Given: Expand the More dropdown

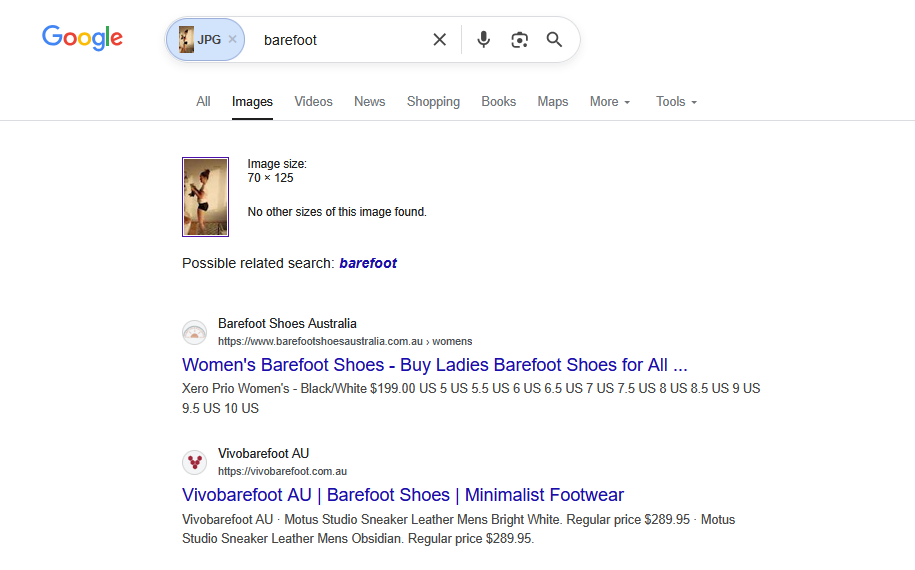Looking at the screenshot, I should coord(610,102).
